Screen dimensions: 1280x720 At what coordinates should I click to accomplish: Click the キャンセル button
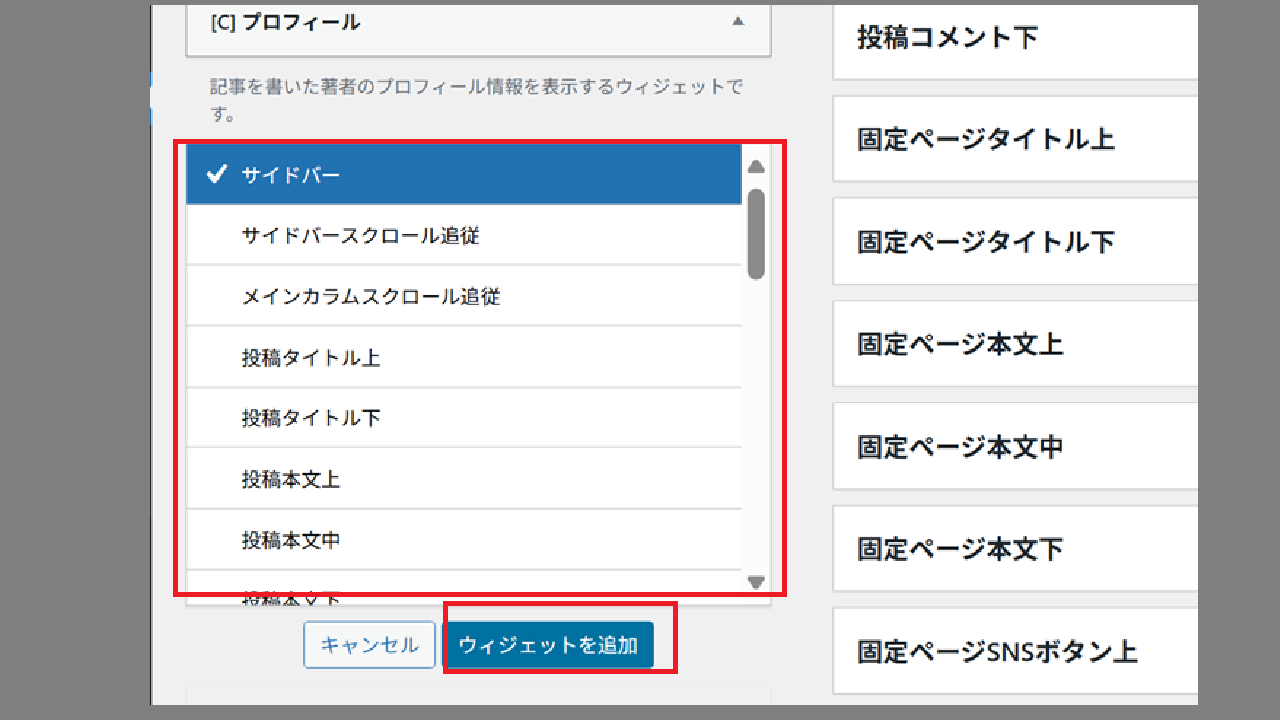(369, 645)
